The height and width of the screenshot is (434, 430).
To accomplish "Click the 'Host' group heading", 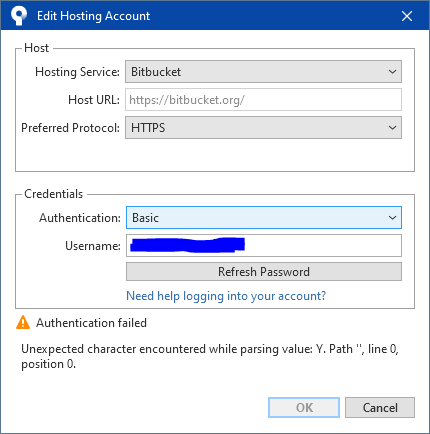I will 36,48.
